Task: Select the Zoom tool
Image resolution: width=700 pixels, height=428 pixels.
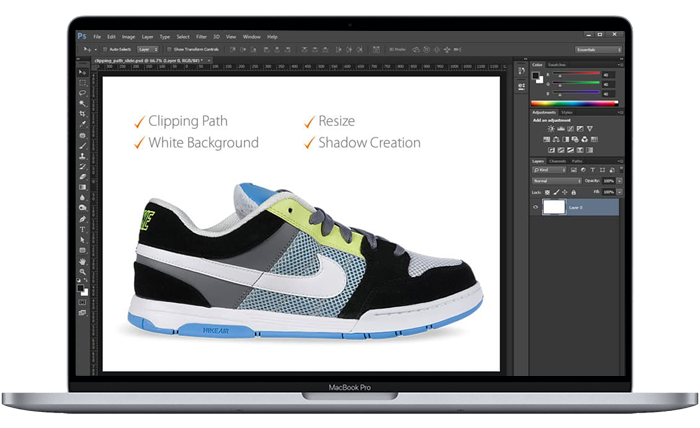Action: point(83,272)
